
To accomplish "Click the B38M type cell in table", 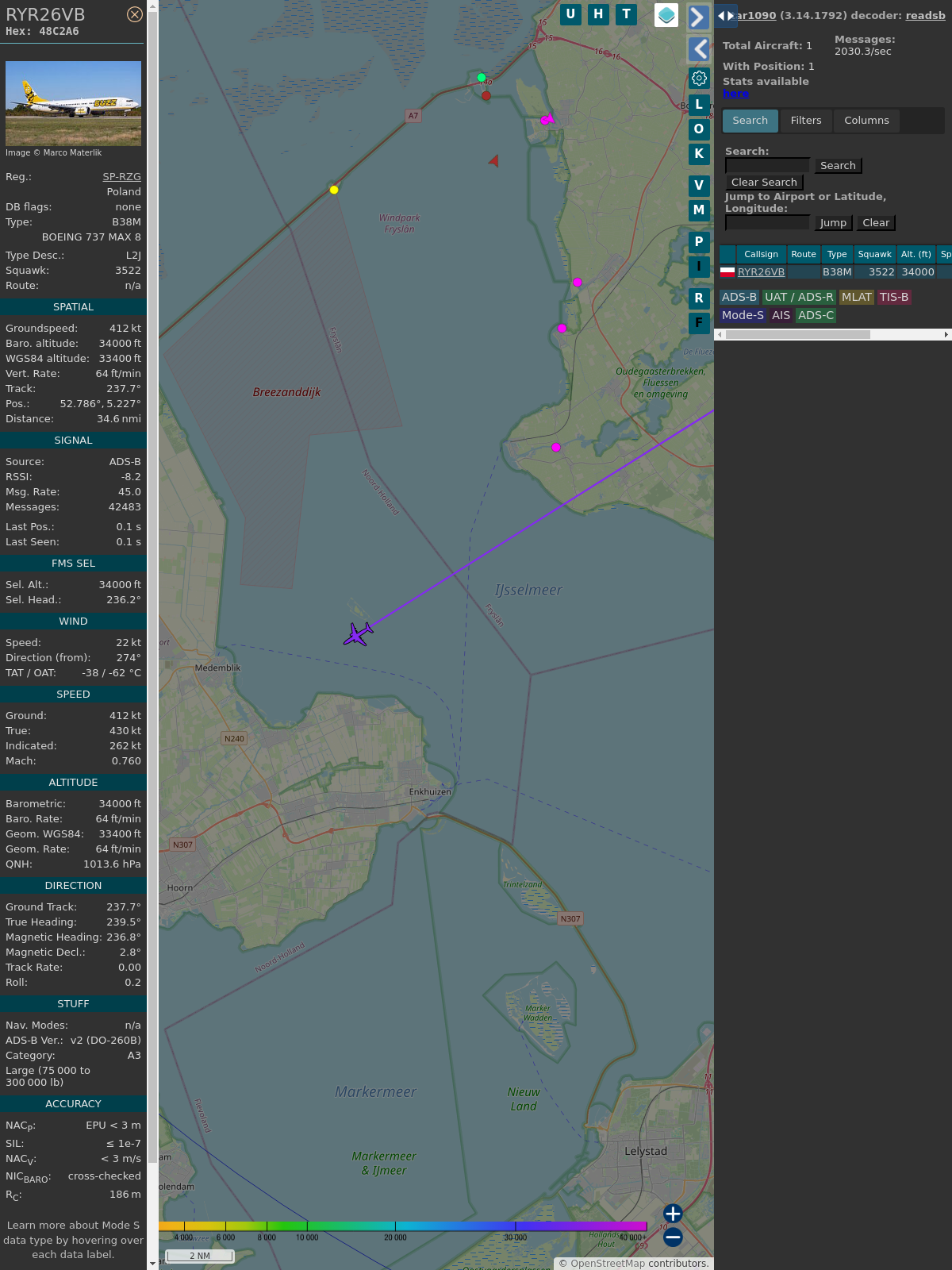I will tap(837, 272).
